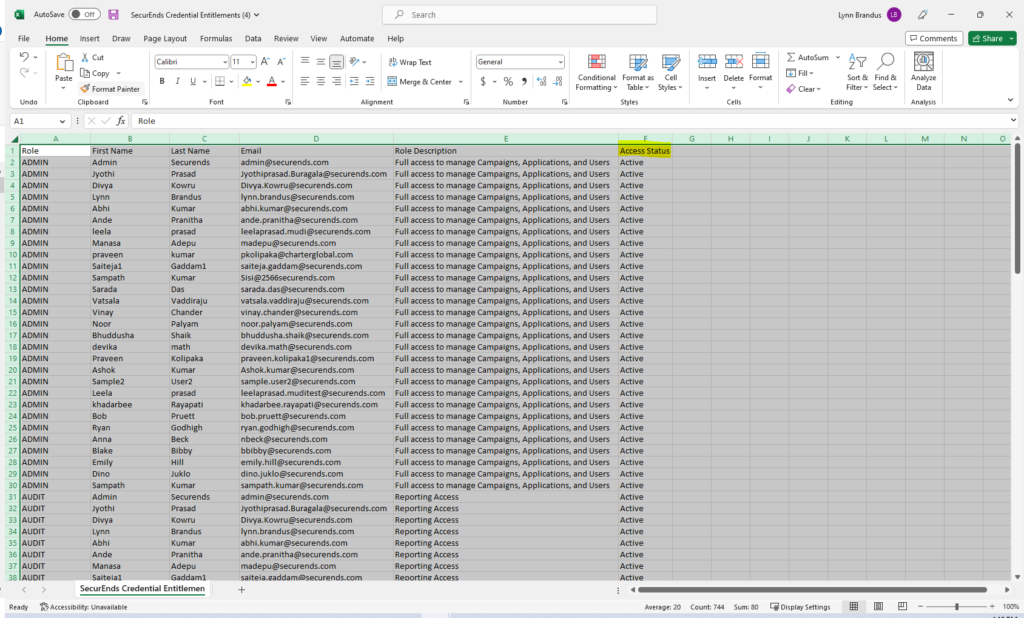The image size is (1024, 618).
Task: Toggle the AutoSave switch
Action: [x=84, y=14]
